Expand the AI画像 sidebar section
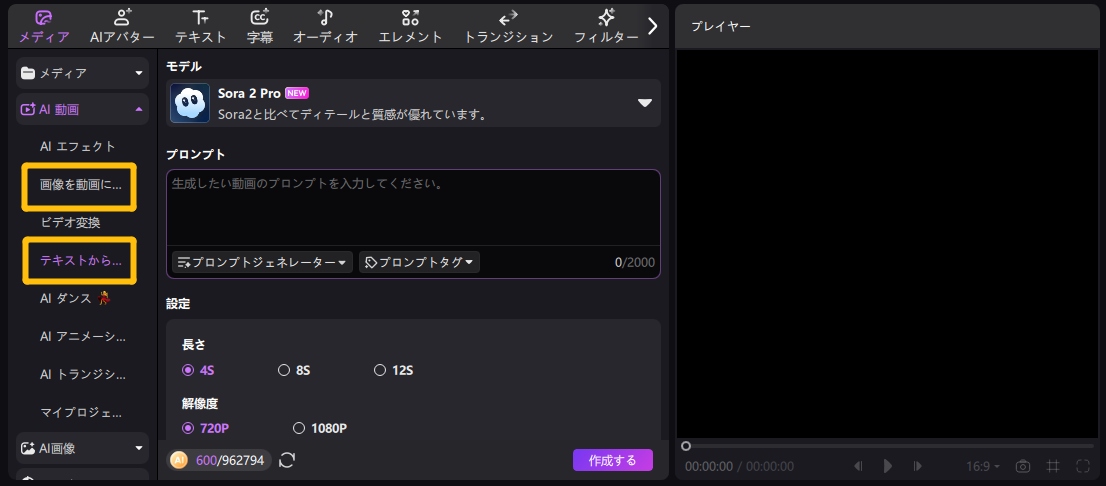This screenshot has height=486, width=1106. pyautogui.click(x=82, y=448)
